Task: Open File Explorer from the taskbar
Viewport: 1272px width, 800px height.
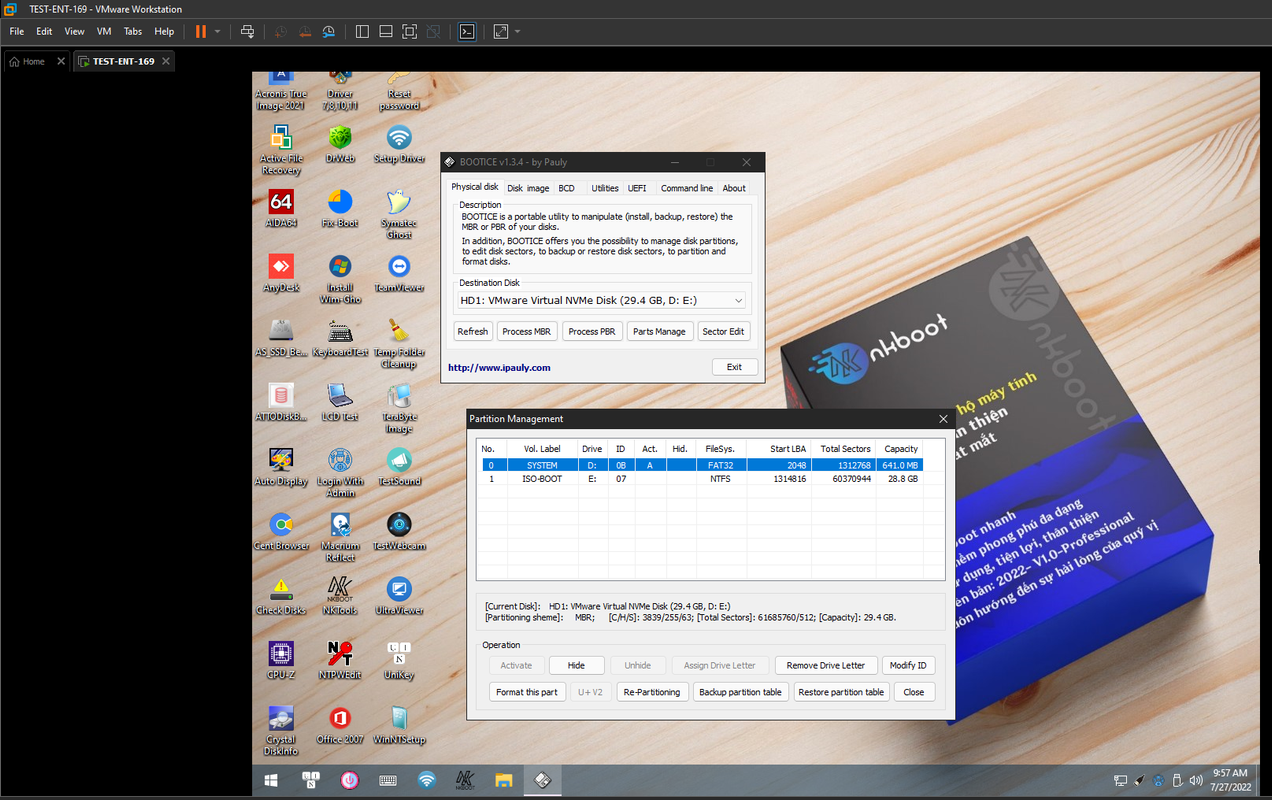Action: coord(503,780)
